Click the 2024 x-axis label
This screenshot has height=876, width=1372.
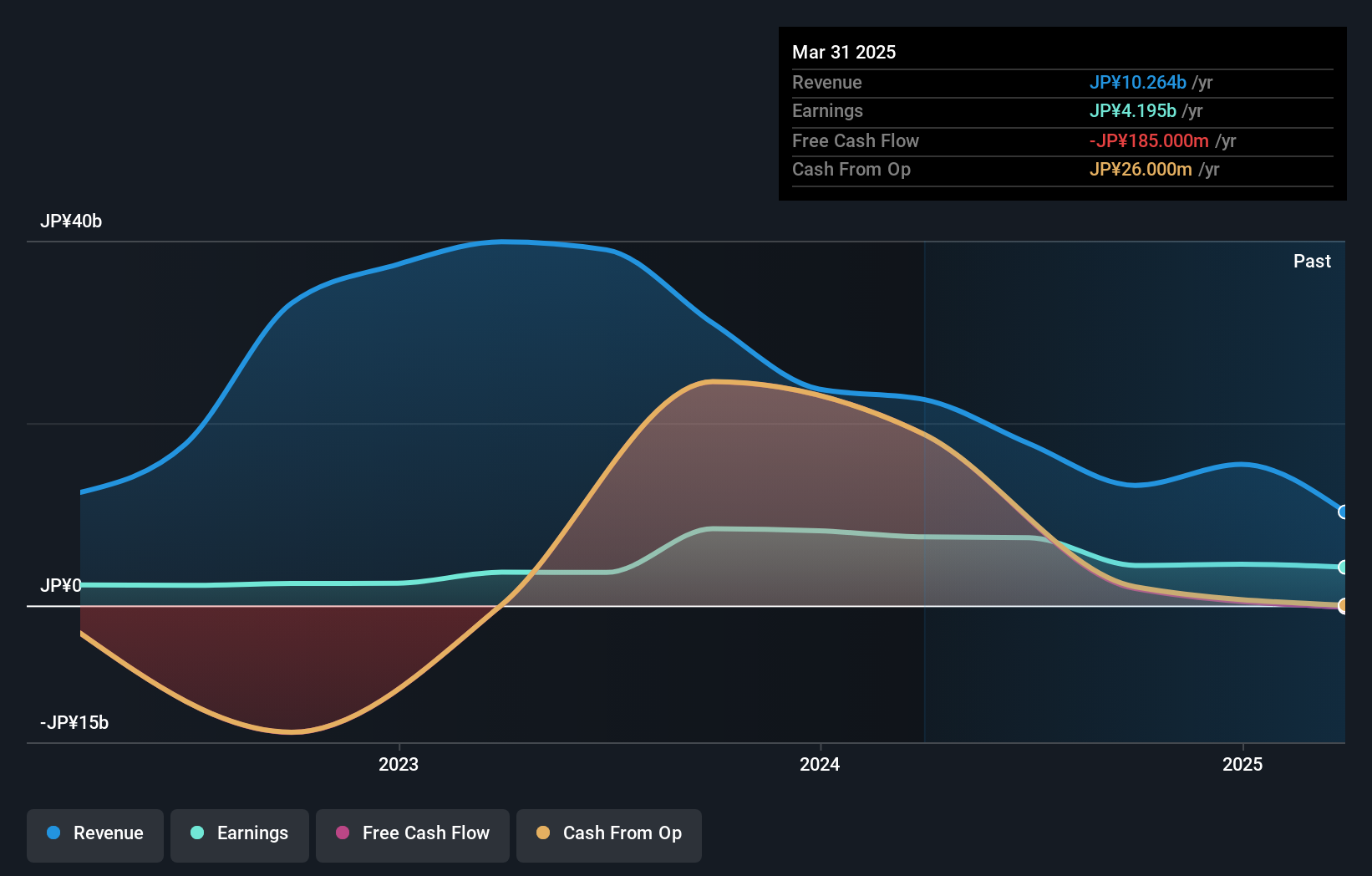point(820,764)
